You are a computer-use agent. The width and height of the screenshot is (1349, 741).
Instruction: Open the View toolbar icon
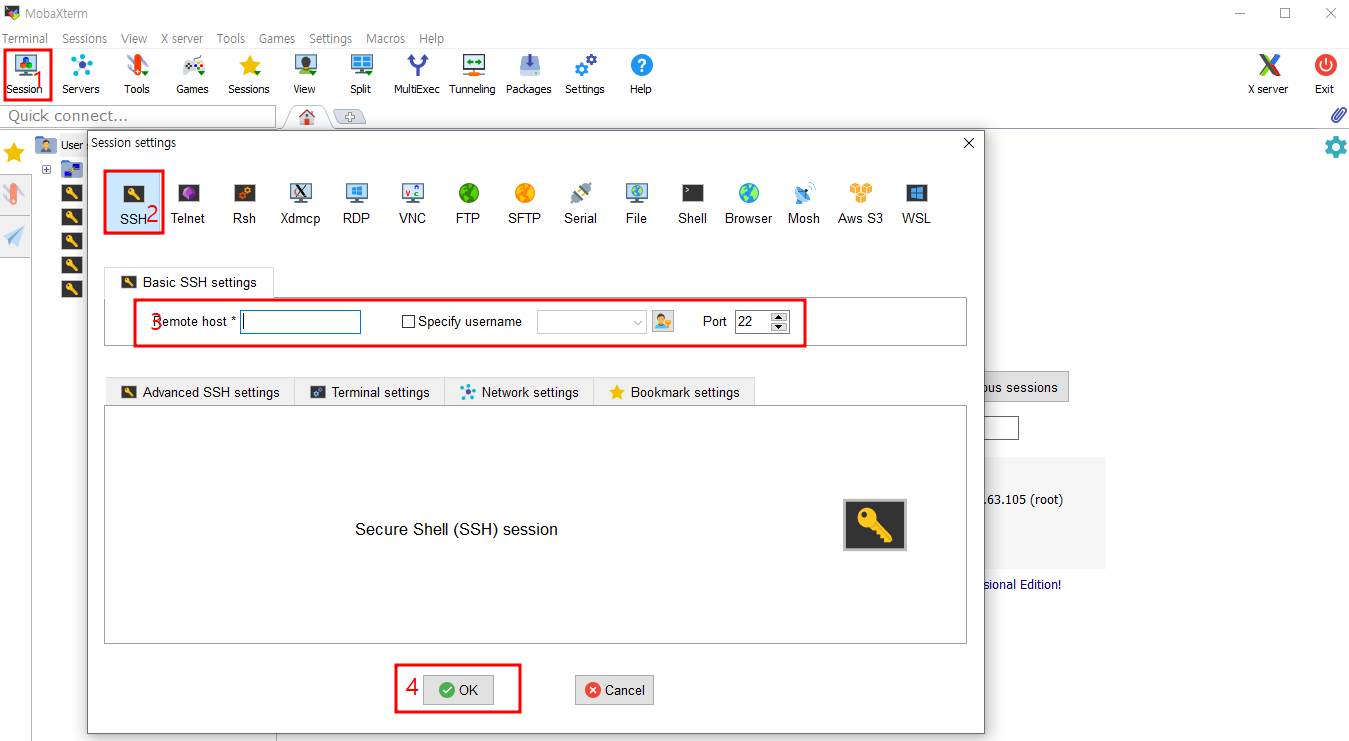tap(305, 75)
